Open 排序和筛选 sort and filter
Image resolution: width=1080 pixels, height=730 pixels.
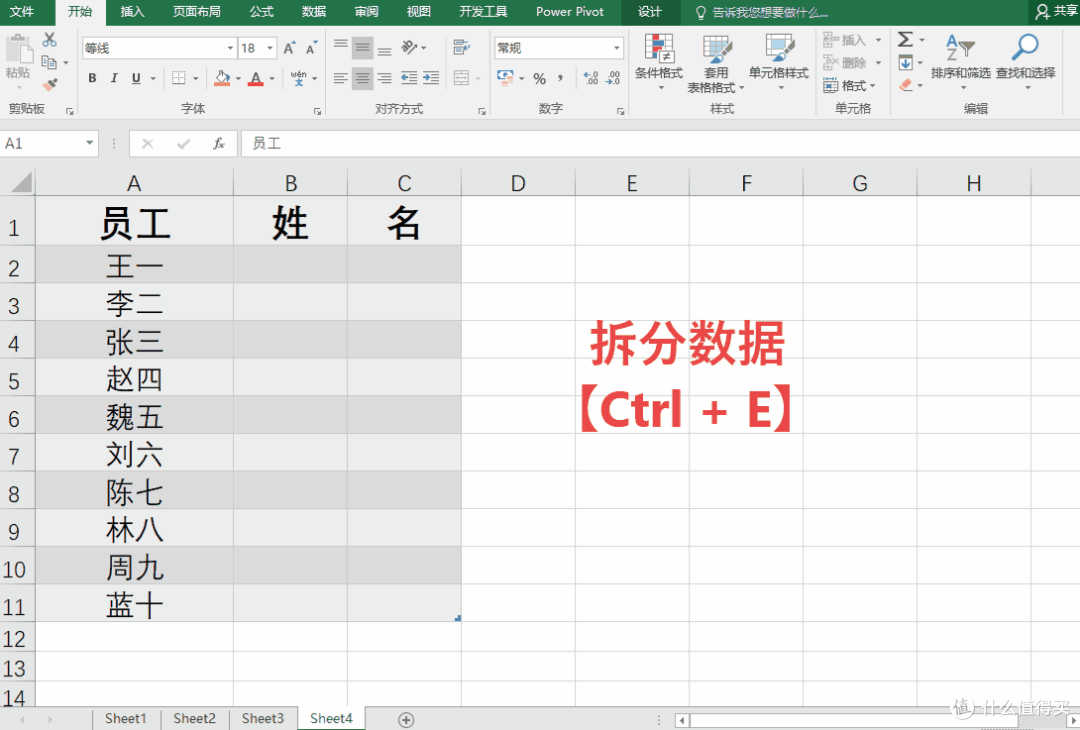click(x=960, y=61)
